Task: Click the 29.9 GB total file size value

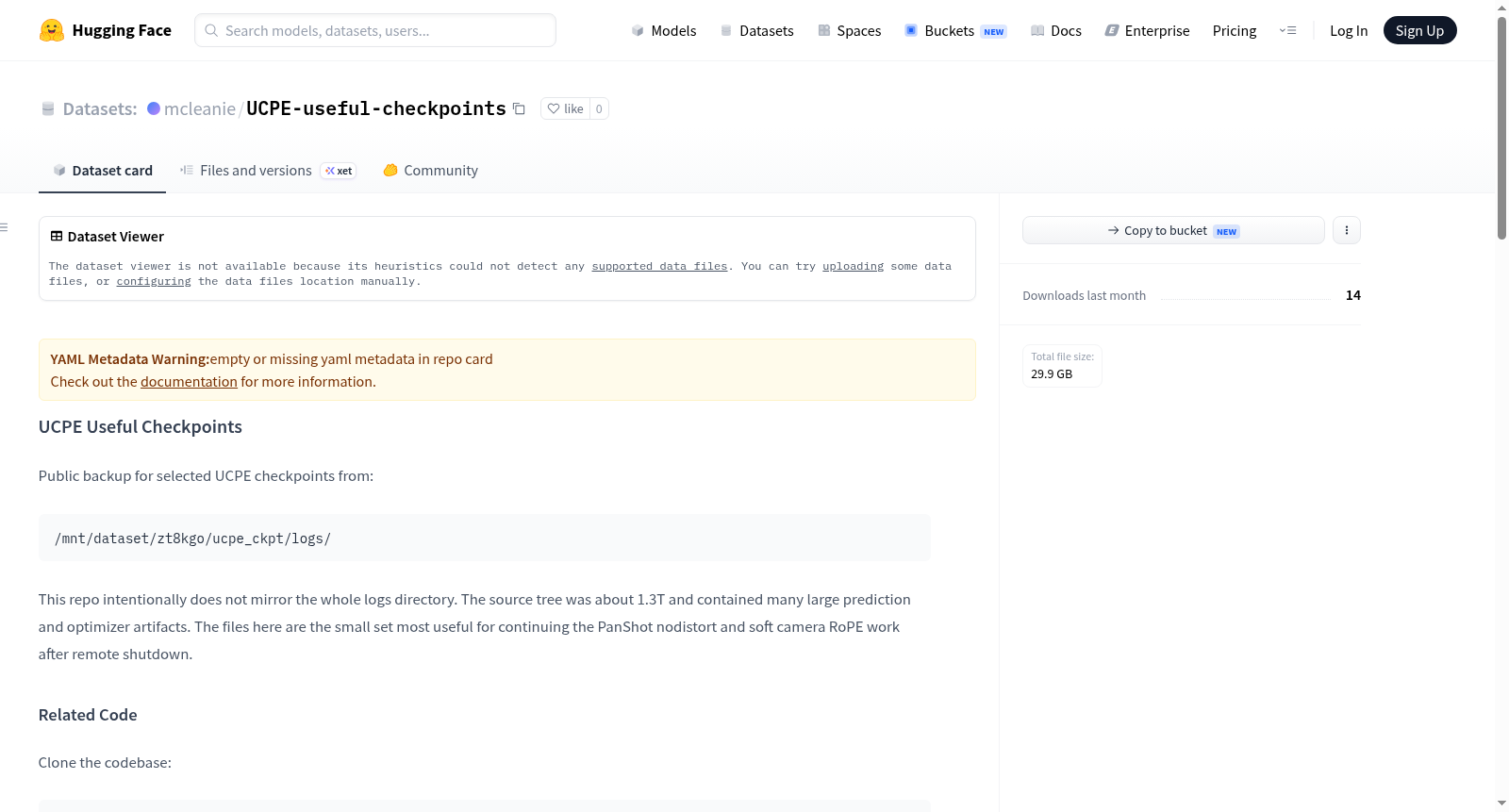Action: click(1052, 374)
